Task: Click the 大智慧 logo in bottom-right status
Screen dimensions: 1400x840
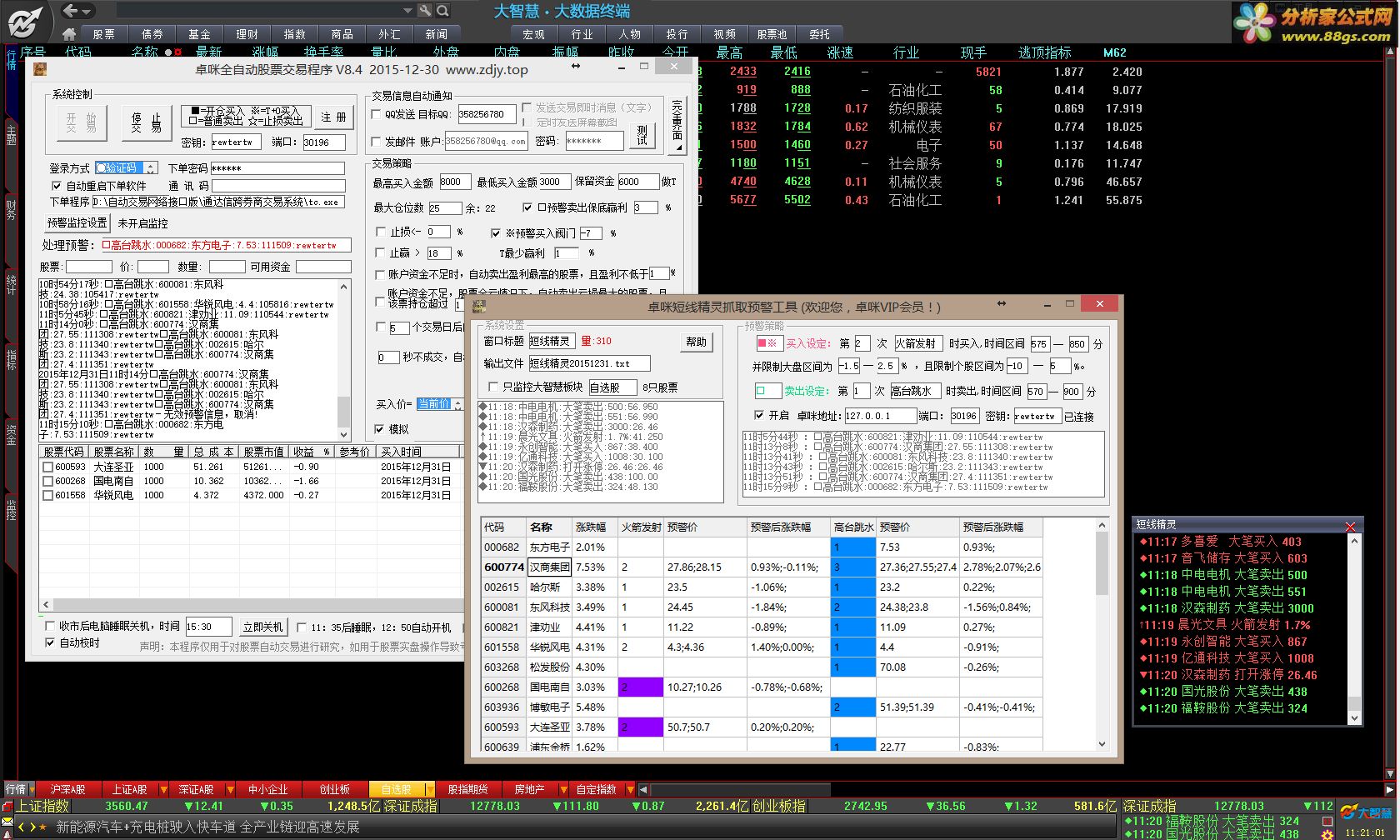Action: pyautogui.click(x=1367, y=812)
